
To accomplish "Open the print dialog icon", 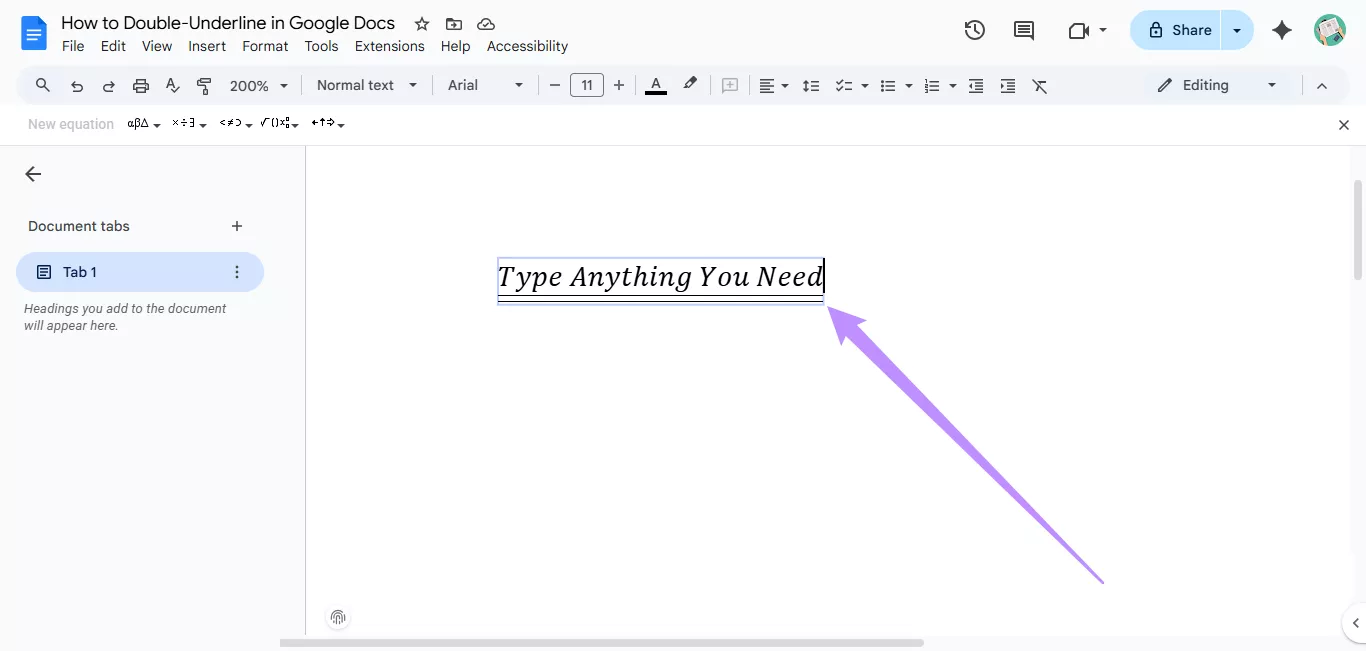I will coord(140,85).
